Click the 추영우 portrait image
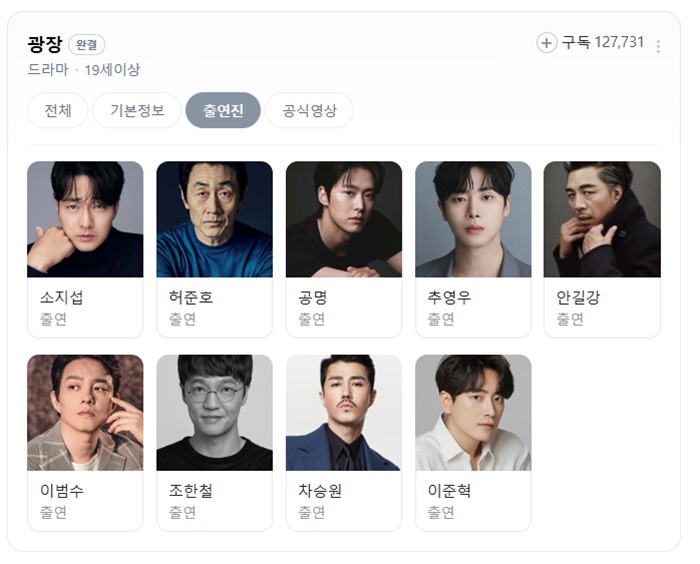Screen dimensions: 700x564 click(473, 219)
